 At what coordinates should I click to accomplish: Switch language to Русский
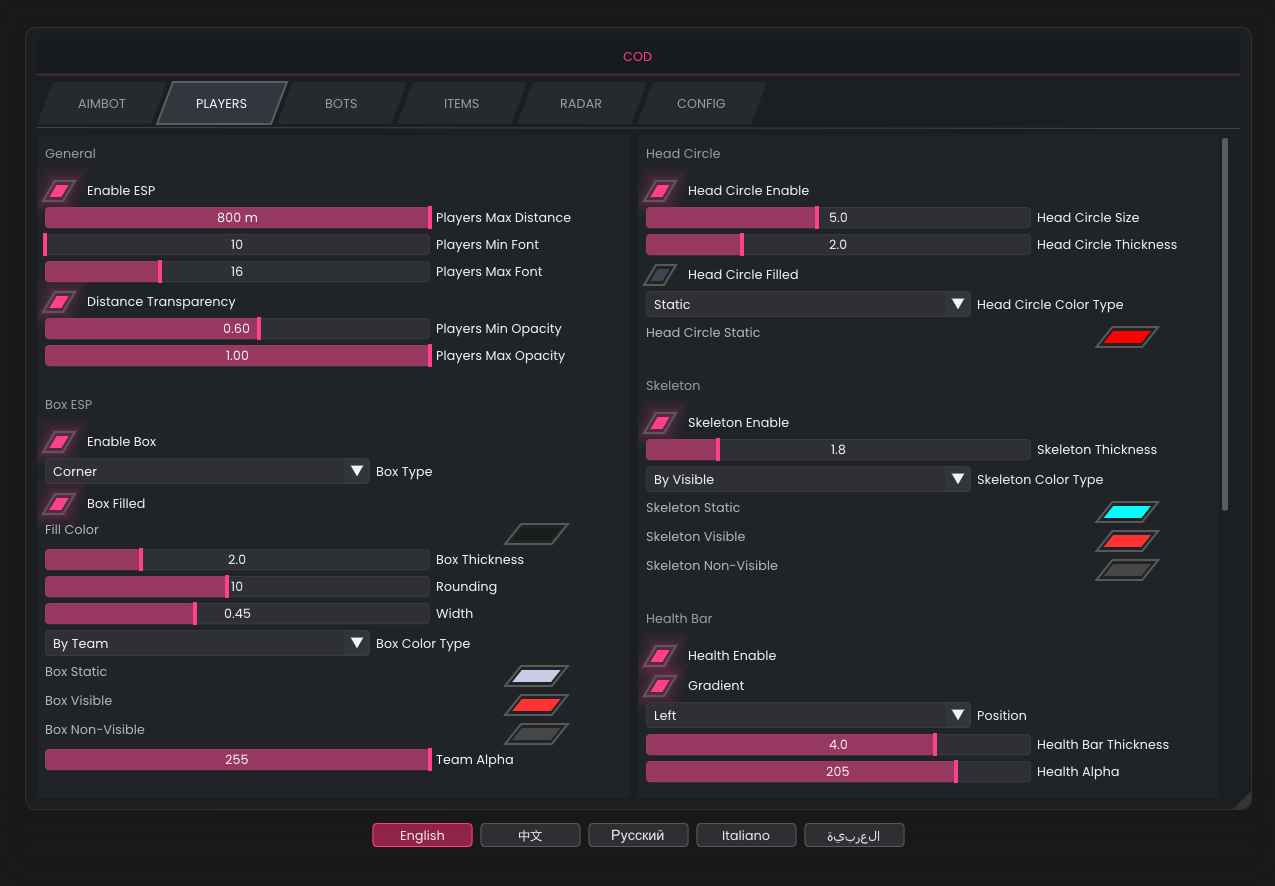pos(638,835)
